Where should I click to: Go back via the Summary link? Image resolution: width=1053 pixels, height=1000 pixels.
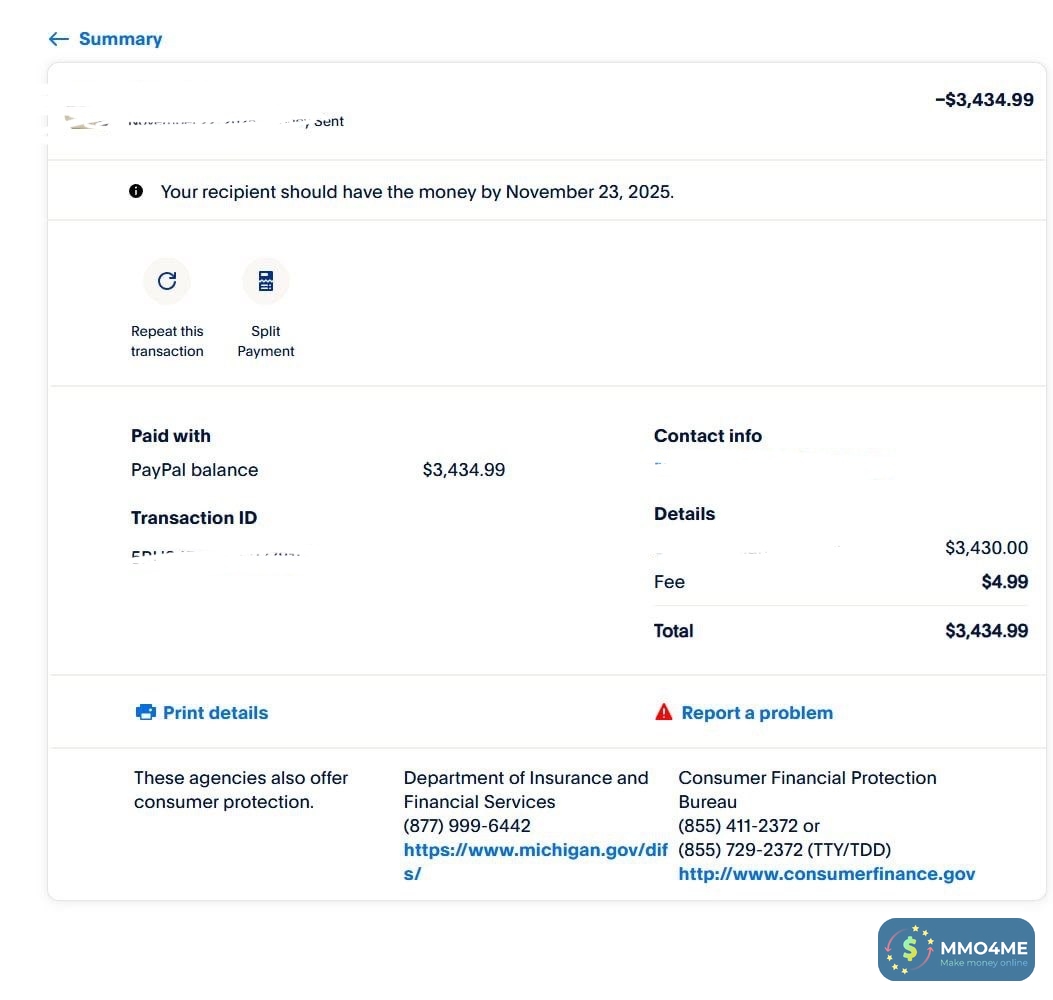point(120,39)
